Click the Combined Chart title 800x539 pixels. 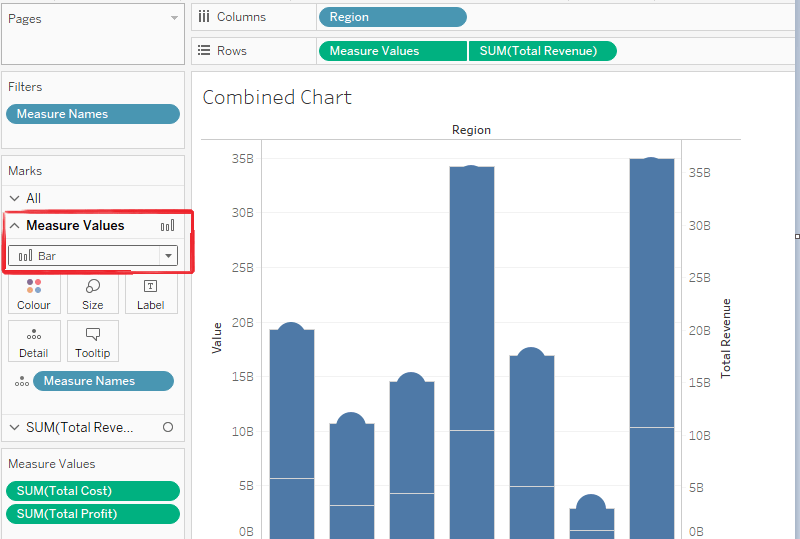[277, 97]
